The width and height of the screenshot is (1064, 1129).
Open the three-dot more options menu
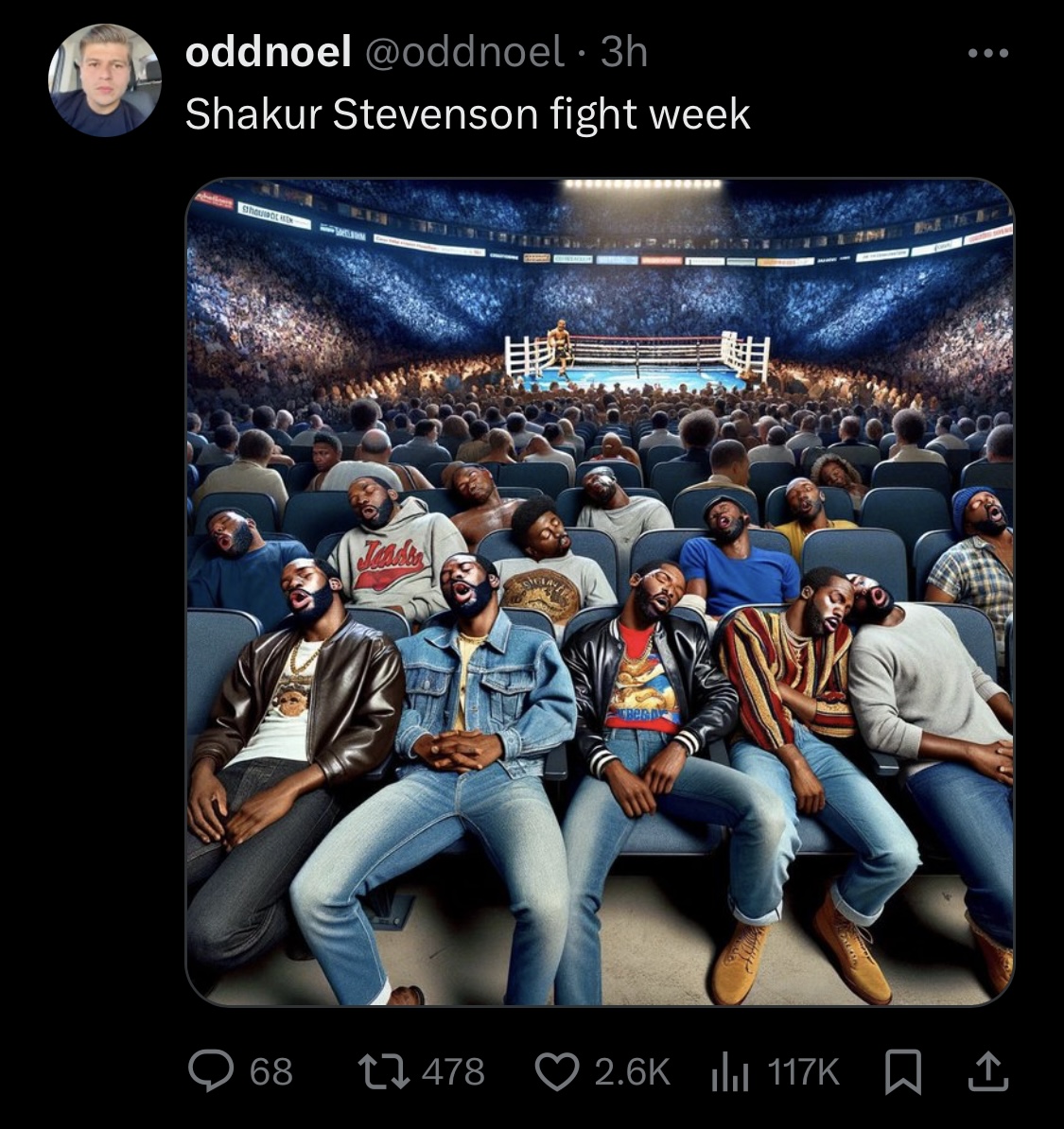pyautogui.click(x=988, y=53)
